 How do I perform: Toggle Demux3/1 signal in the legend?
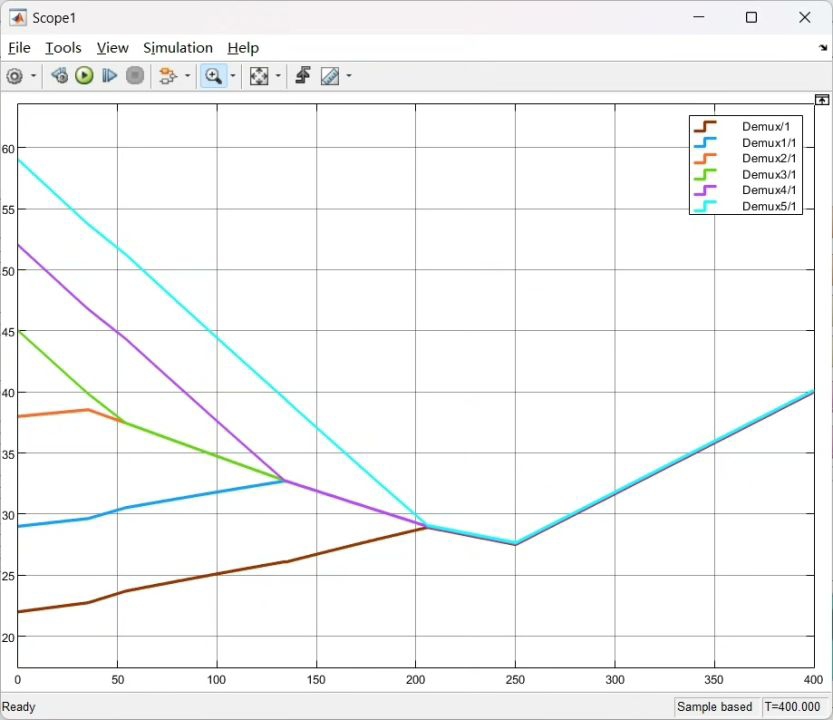(x=768, y=174)
